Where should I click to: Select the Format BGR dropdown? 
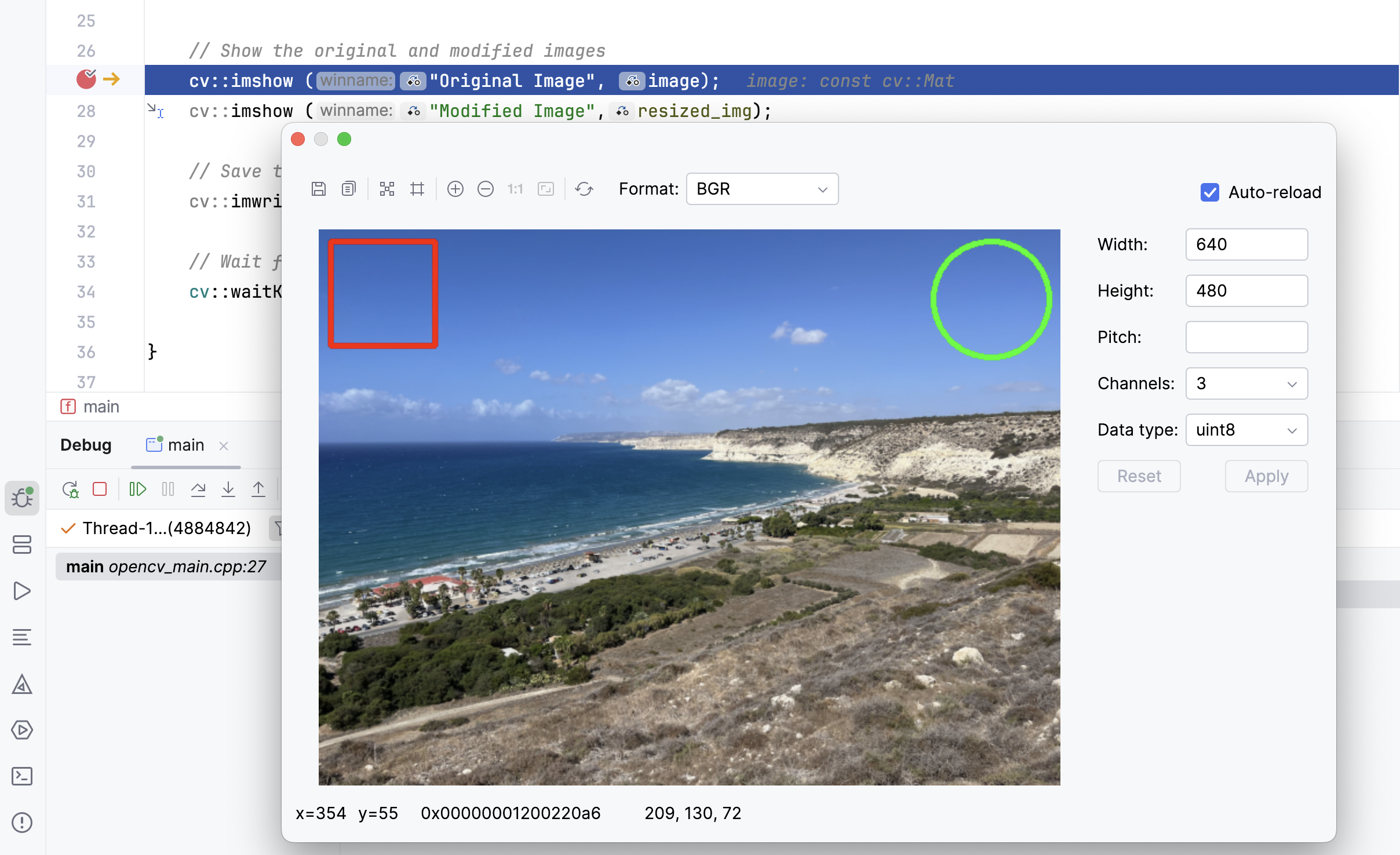tap(762, 189)
